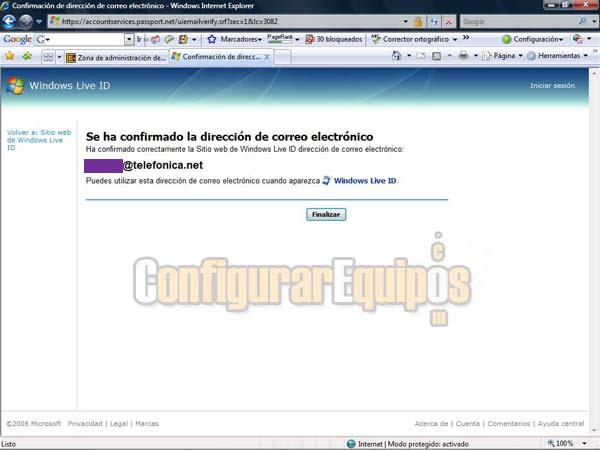Screen dimensions: 600x450
Task: Expand the zoom level dropdown arrow
Action: 585,444
